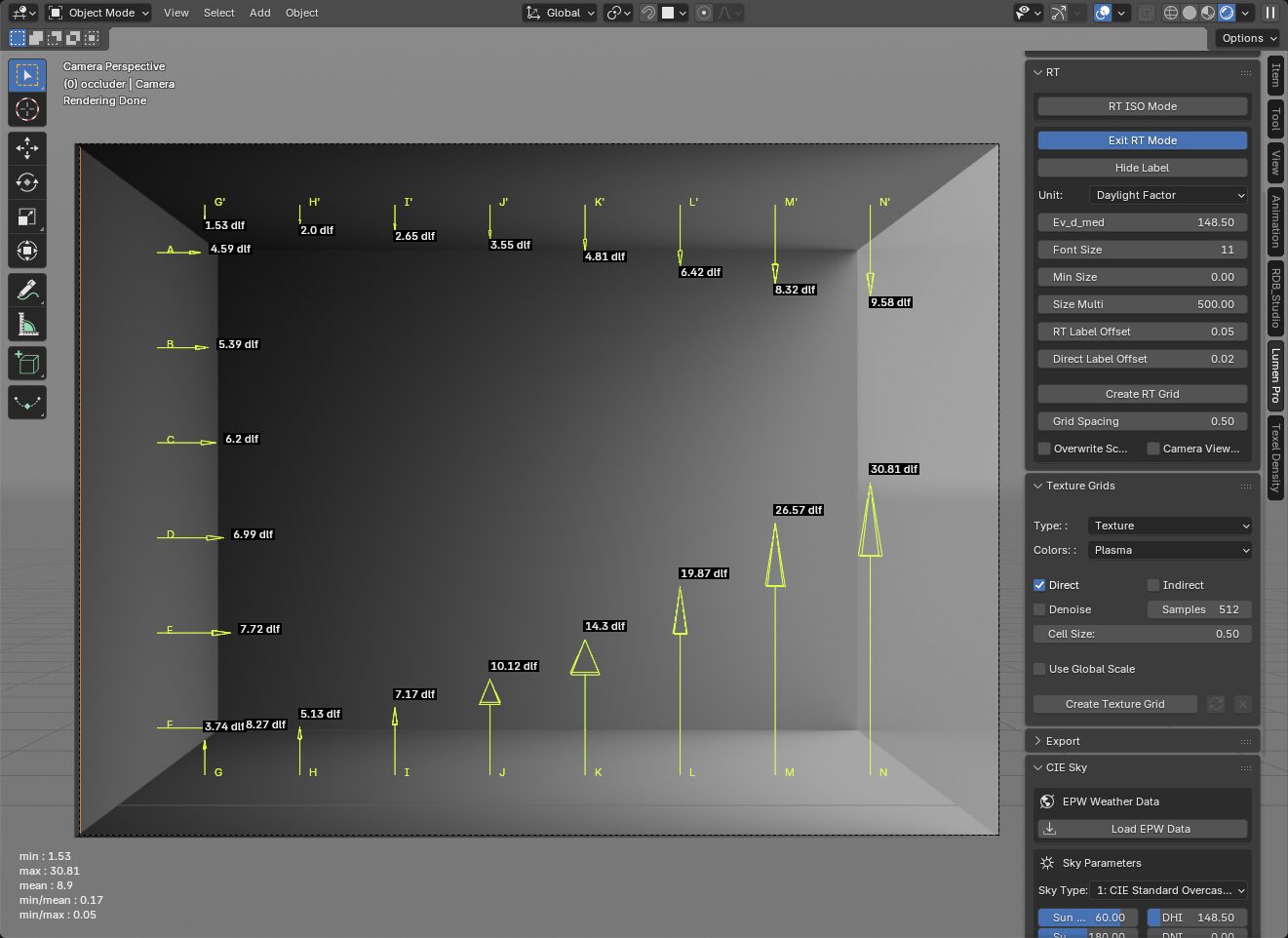Click the extend selection mode icon

[36, 38]
